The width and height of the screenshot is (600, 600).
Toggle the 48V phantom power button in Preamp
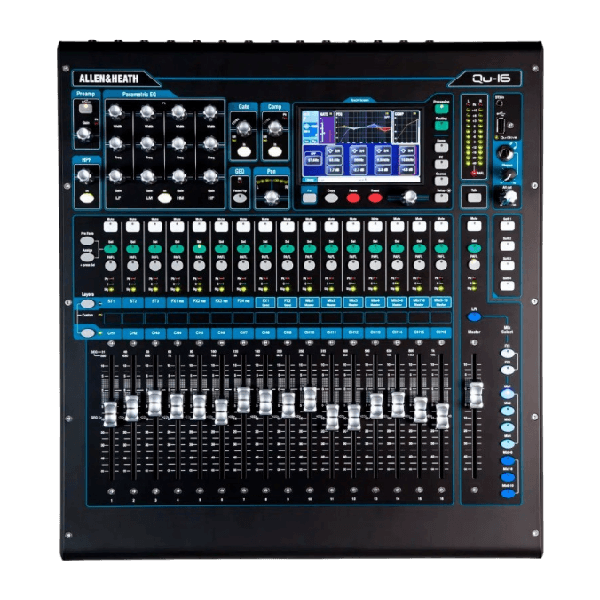[85, 108]
